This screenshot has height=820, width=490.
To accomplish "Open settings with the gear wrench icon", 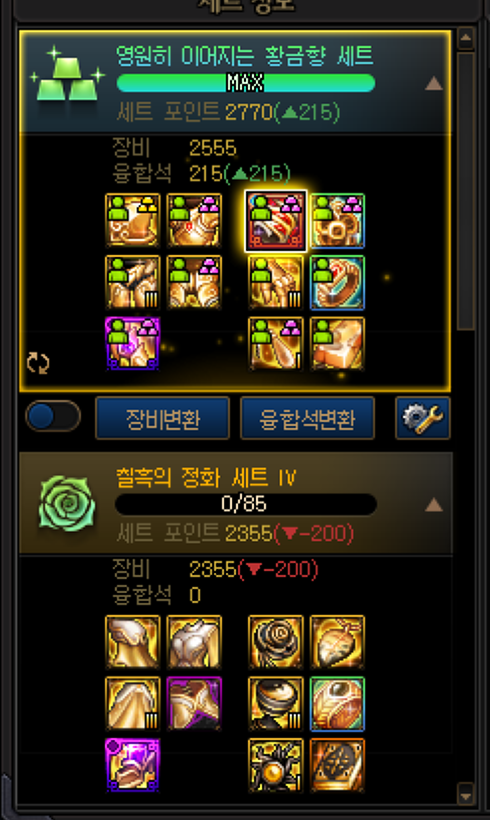I will coord(423,418).
